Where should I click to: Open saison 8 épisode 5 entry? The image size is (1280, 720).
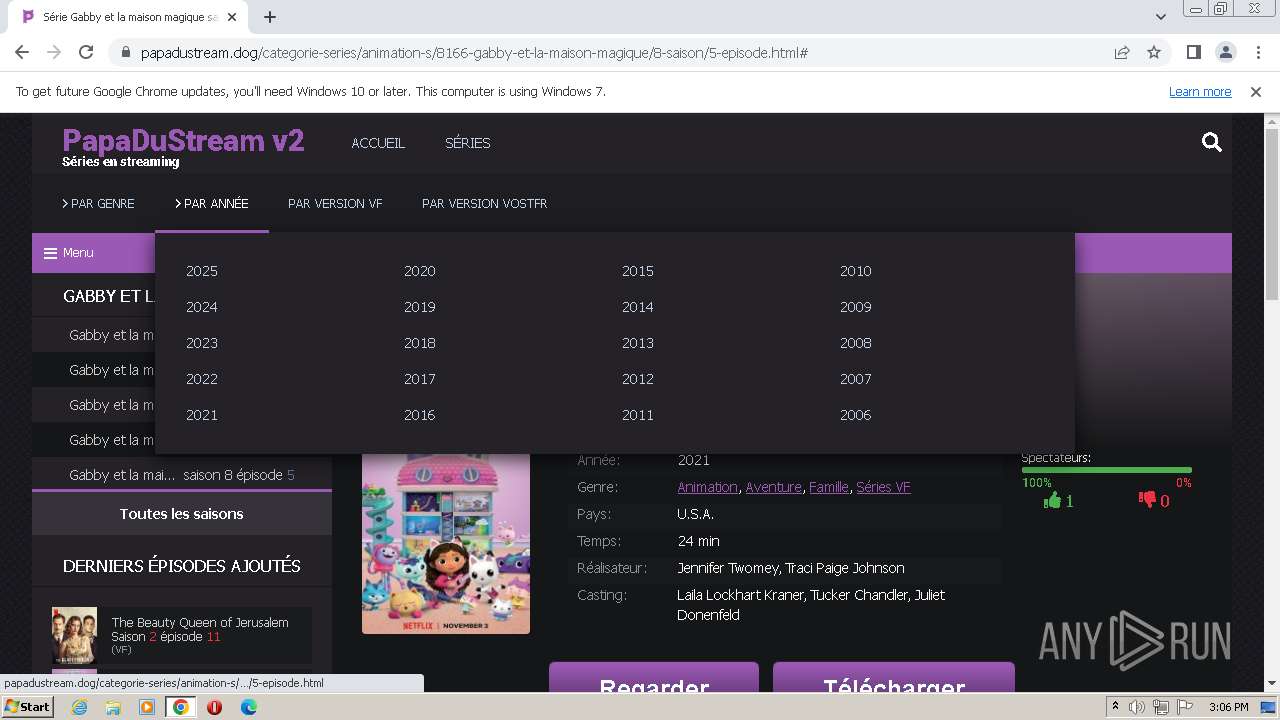click(x=182, y=475)
